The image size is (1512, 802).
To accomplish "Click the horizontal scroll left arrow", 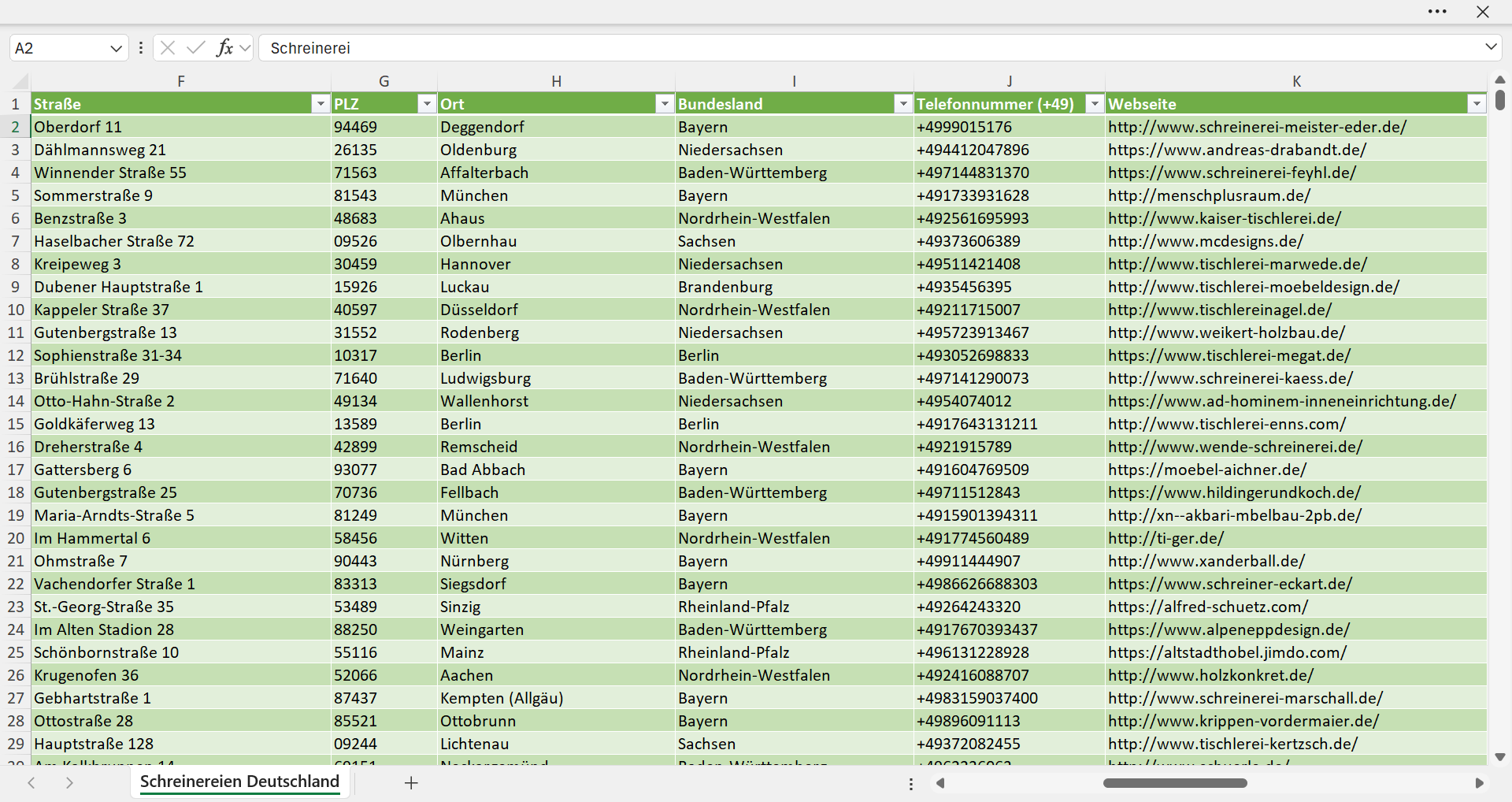I will [939, 783].
